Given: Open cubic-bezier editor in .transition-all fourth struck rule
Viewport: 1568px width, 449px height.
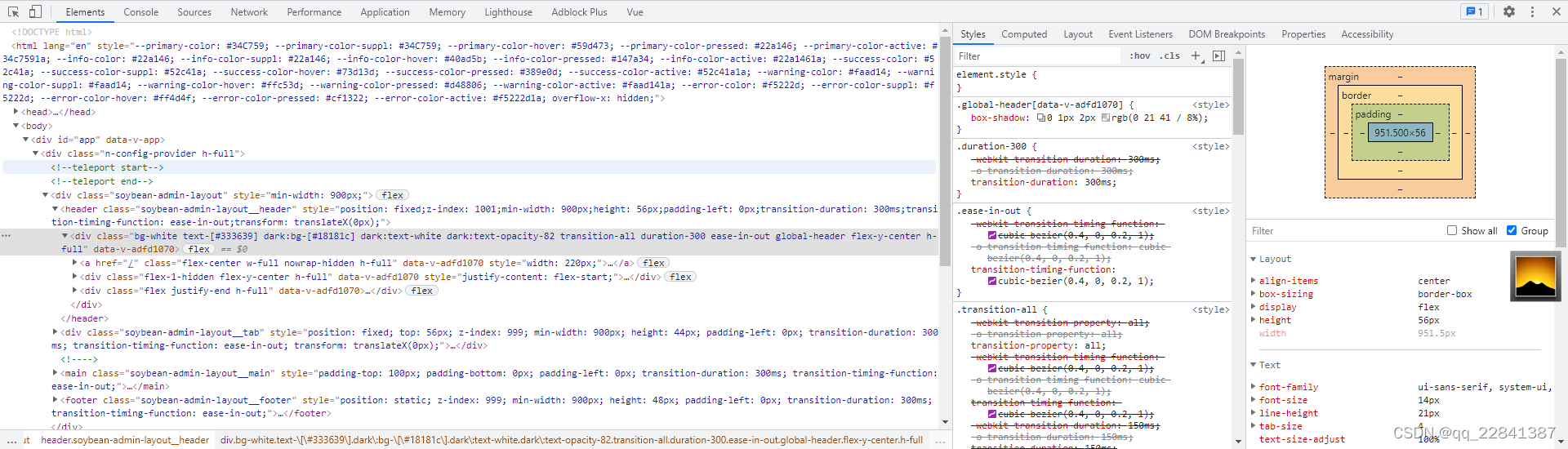Looking at the screenshot, I should pyautogui.click(x=992, y=414).
